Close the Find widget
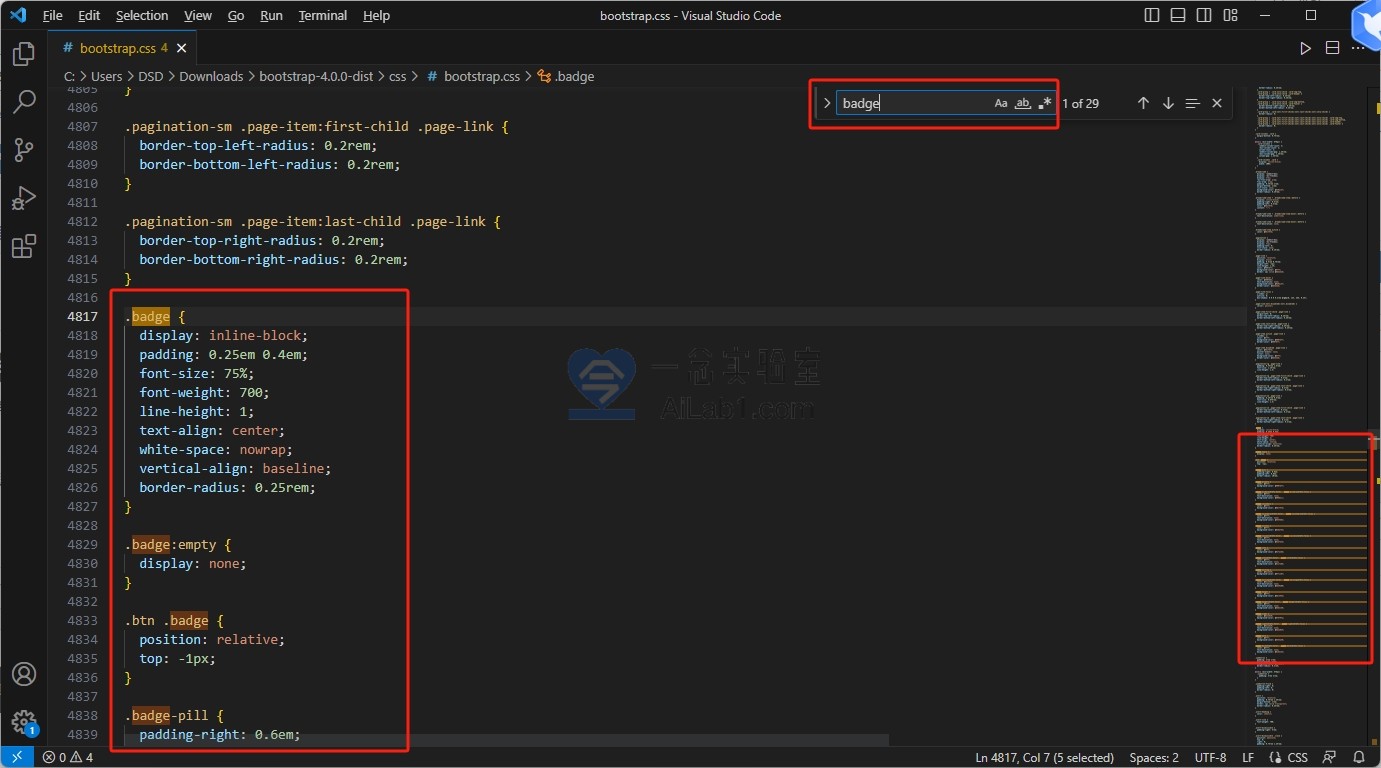The width and height of the screenshot is (1381, 768). point(1217,103)
